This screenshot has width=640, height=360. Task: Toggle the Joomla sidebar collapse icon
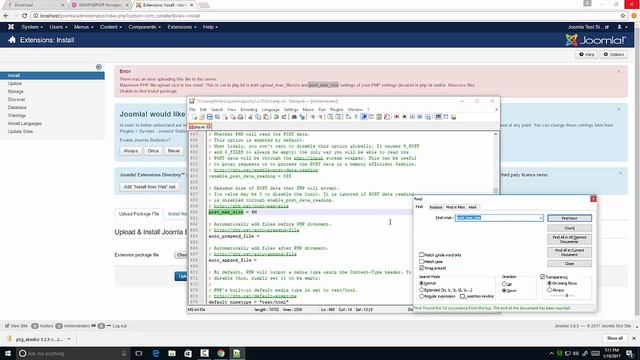pos(99,67)
